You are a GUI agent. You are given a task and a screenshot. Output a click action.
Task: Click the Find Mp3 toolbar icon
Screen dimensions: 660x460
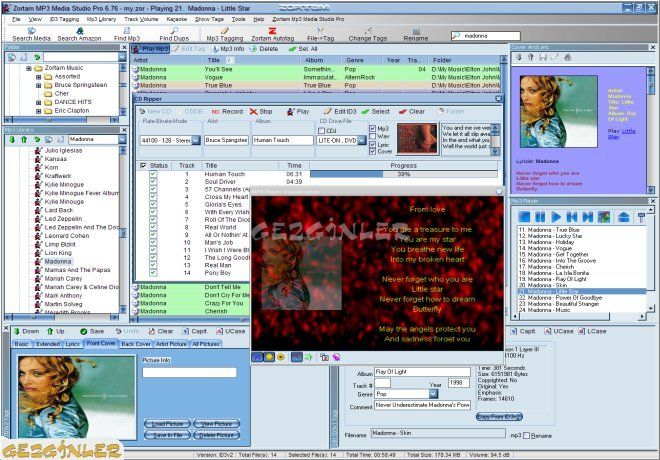127,34
